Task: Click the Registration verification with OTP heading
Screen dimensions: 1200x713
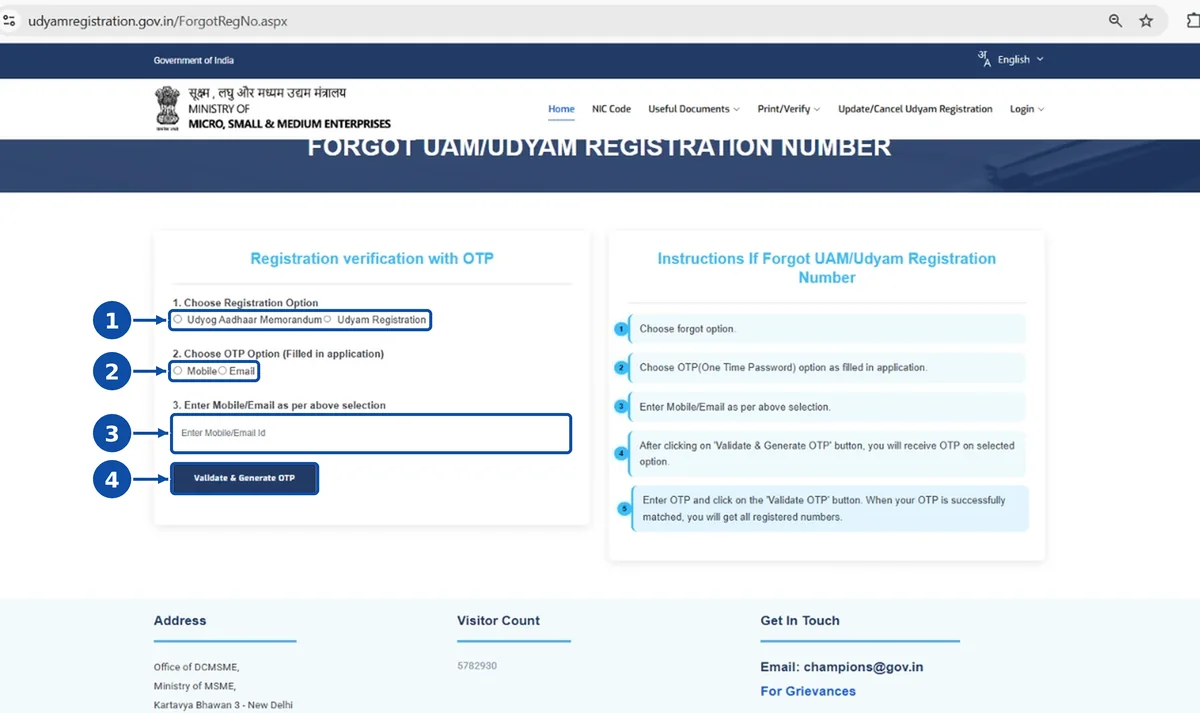Action: pos(372,258)
